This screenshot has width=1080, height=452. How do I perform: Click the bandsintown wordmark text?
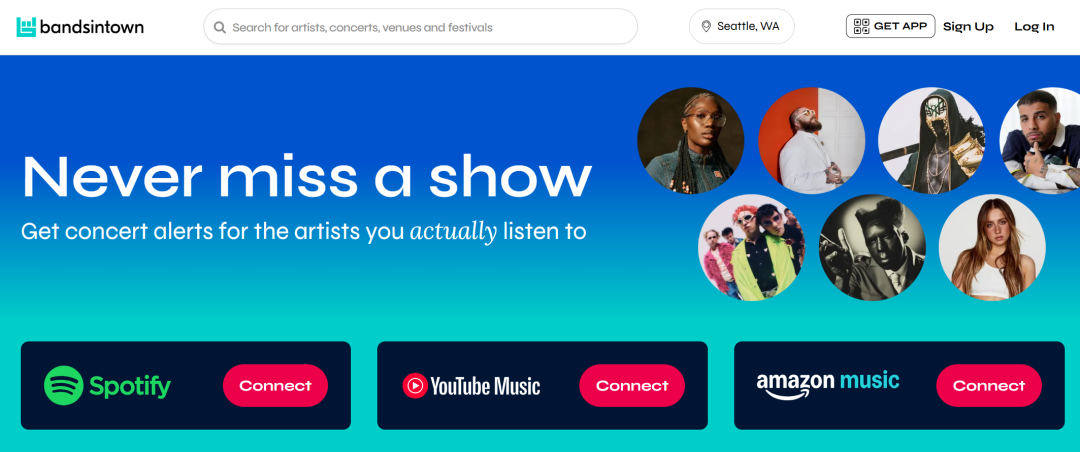point(92,27)
